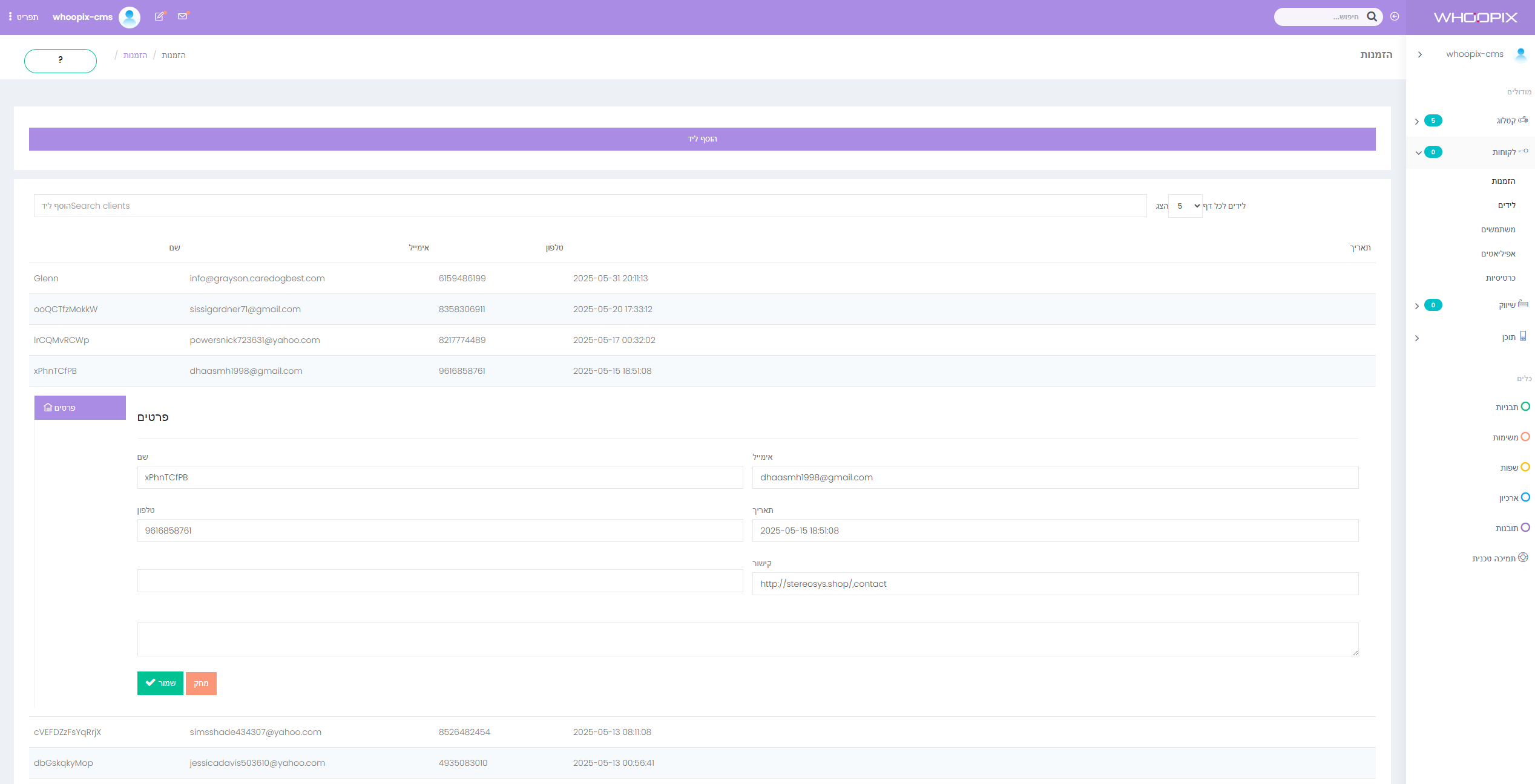This screenshot has height=784, width=1535.
Task: Click the circled arrow icon beside search
Action: (x=1395, y=16)
